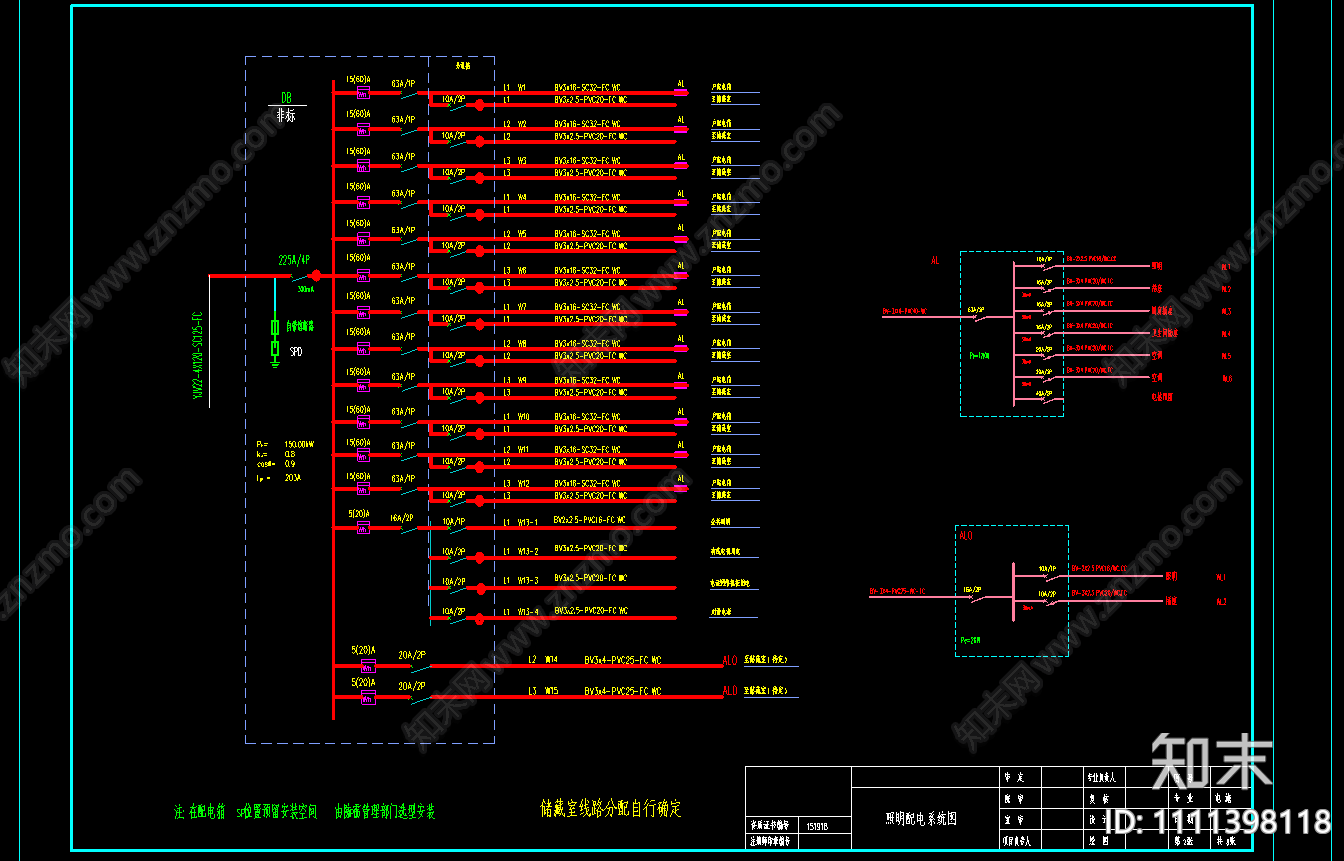This screenshot has width=1344, height=861.
Task: Select the 5(20)A meter rating on W15 row
Action: 364,682
